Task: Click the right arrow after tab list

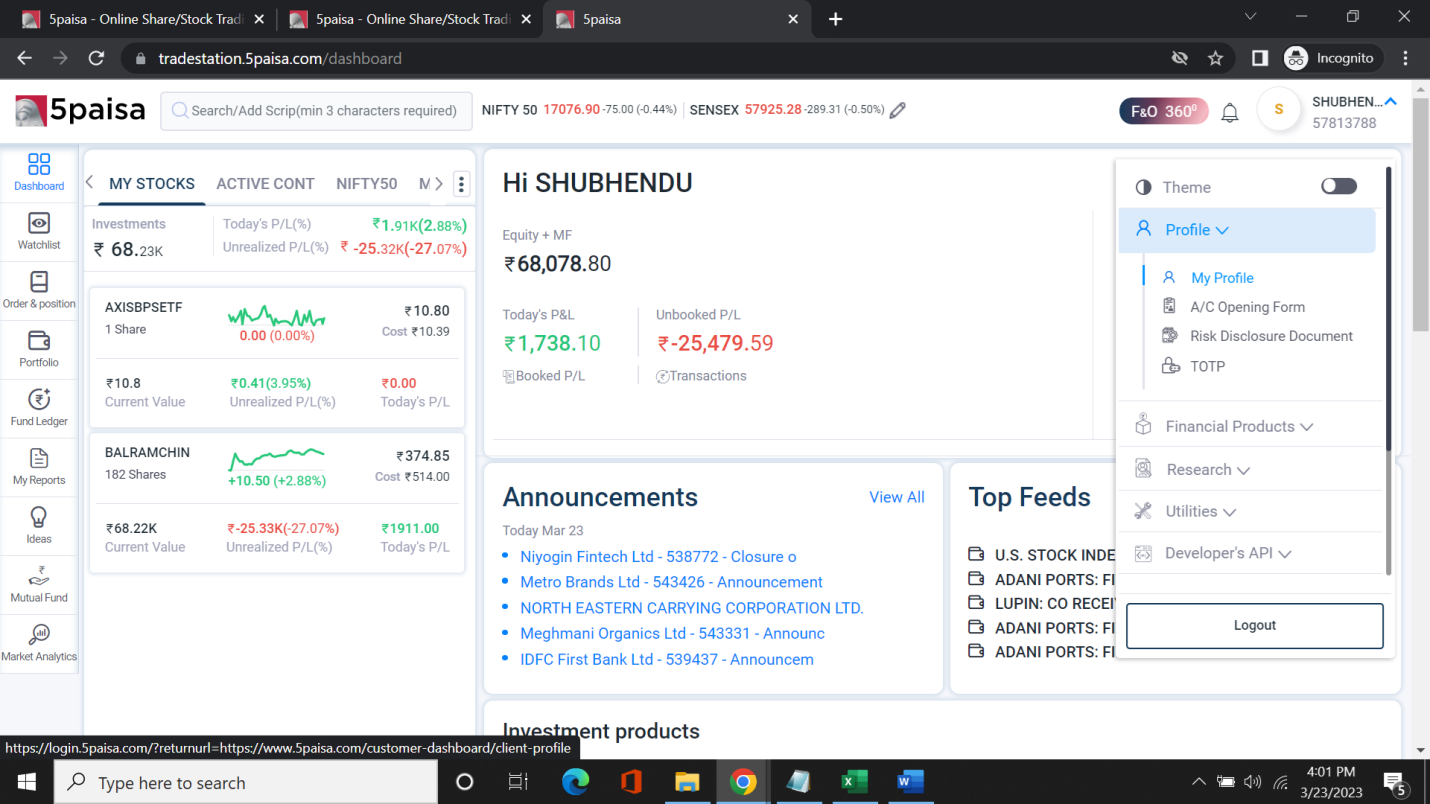Action: [439, 183]
